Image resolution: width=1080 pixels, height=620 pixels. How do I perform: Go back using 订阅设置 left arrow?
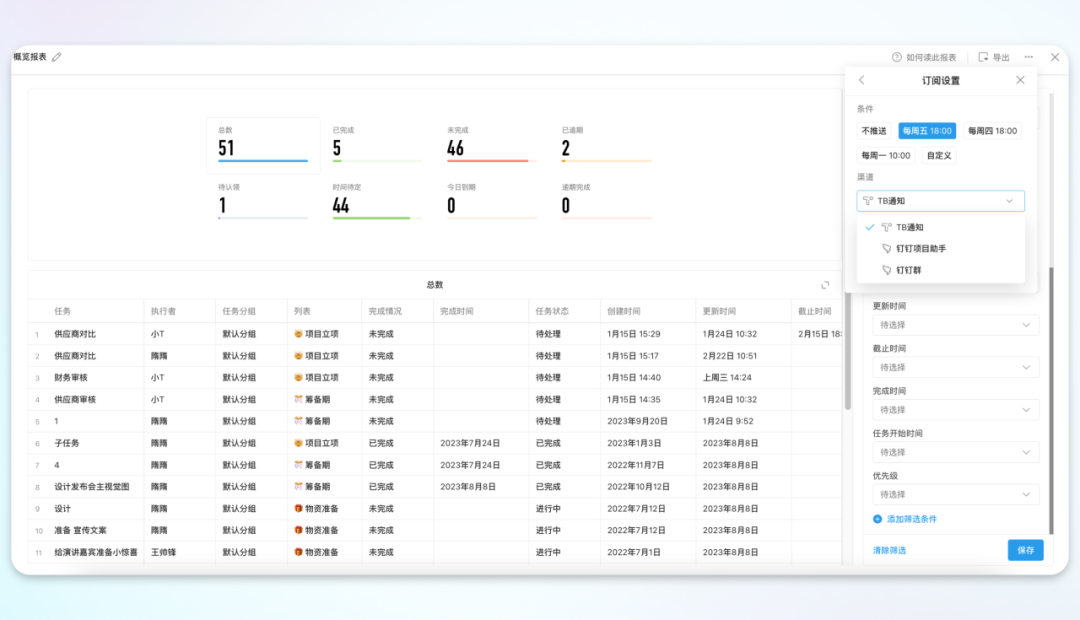click(862, 80)
